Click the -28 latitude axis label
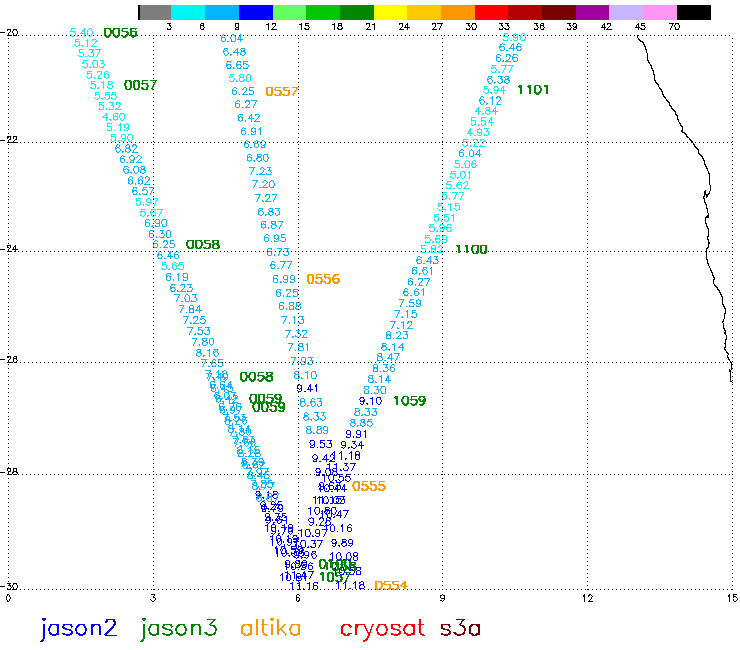 click(x=9, y=472)
